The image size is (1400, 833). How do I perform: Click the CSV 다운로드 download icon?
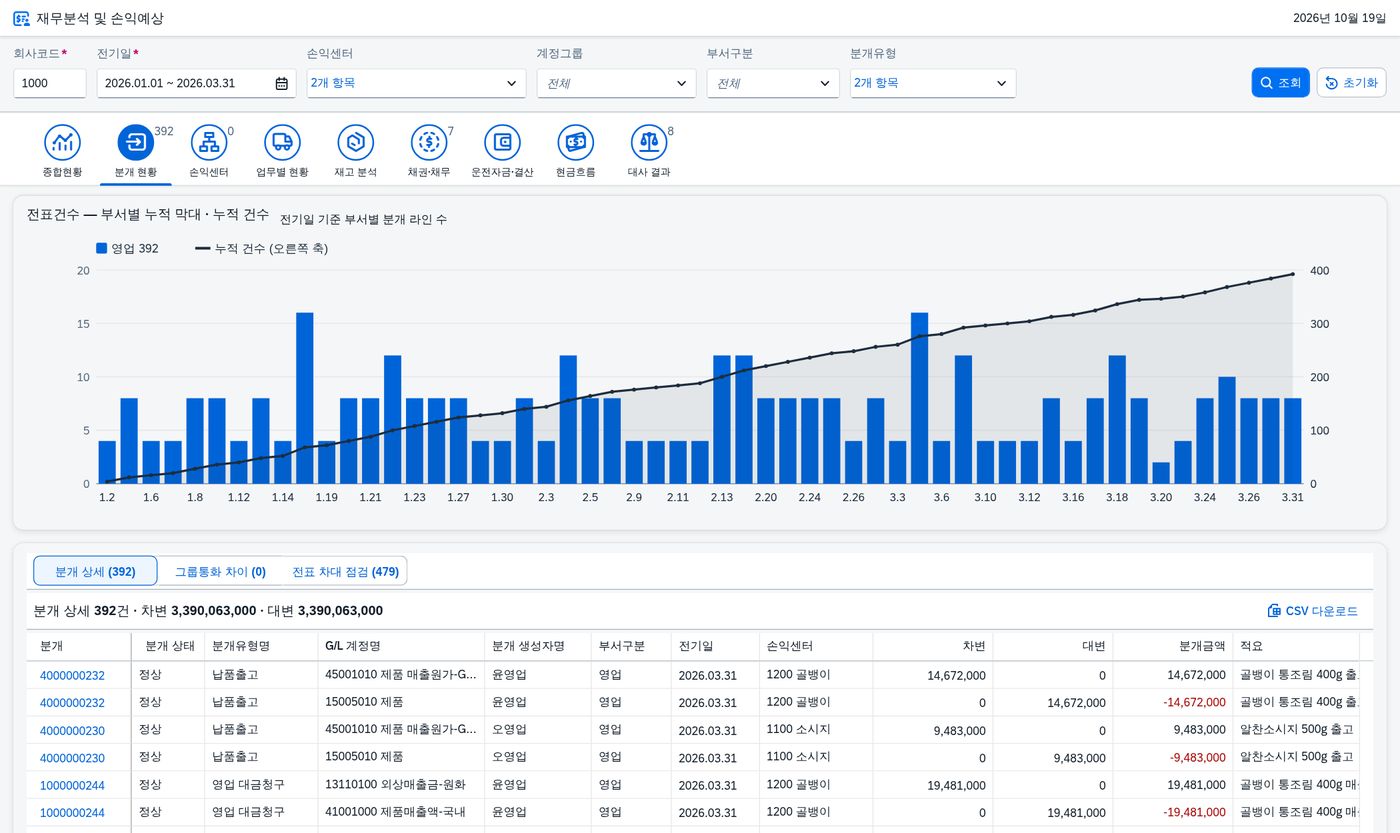[x=1274, y=611]
